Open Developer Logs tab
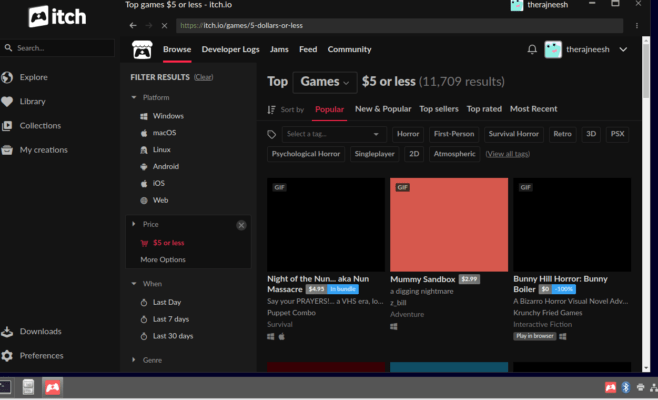658x400 pixels. [x=230, y=50]
